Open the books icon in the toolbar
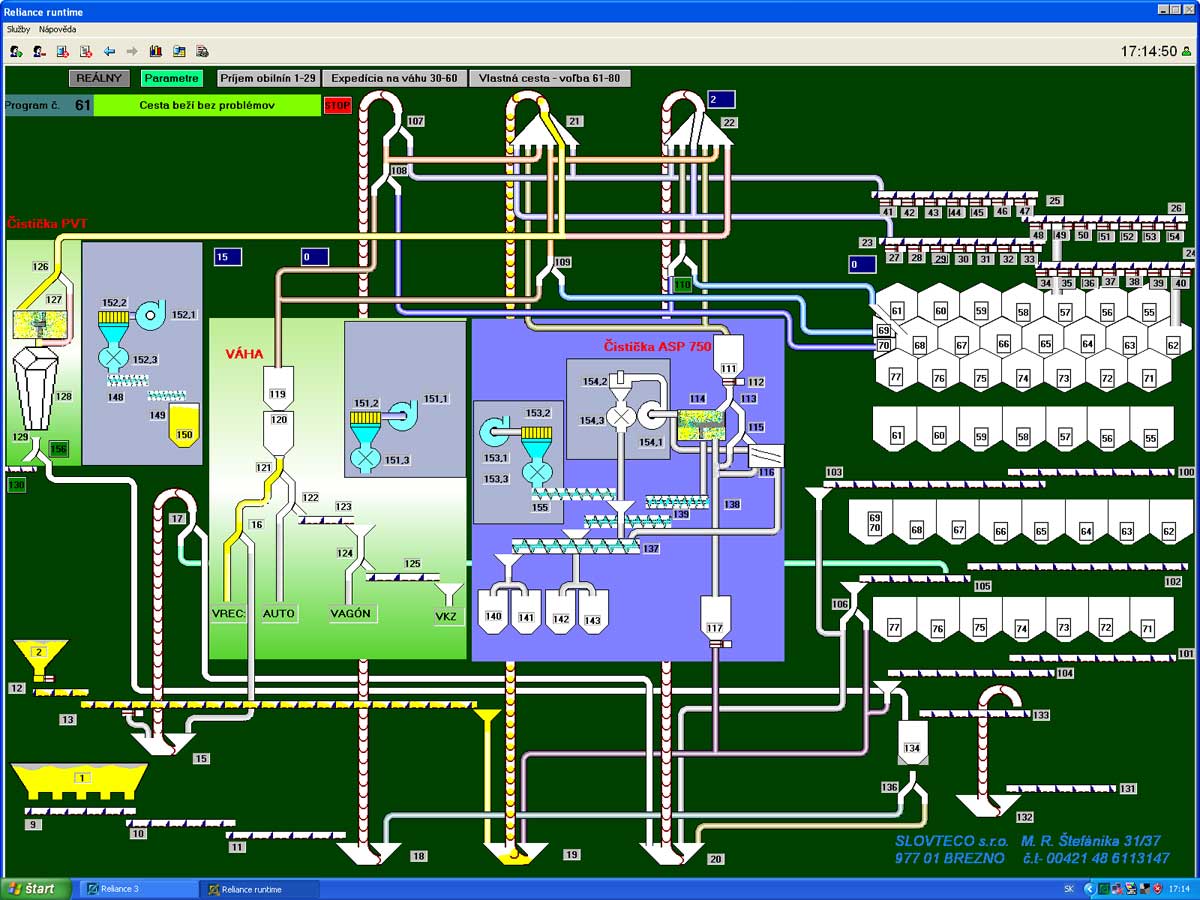The width and height of the screenshot is (1200, 900). tap(155, 51)
